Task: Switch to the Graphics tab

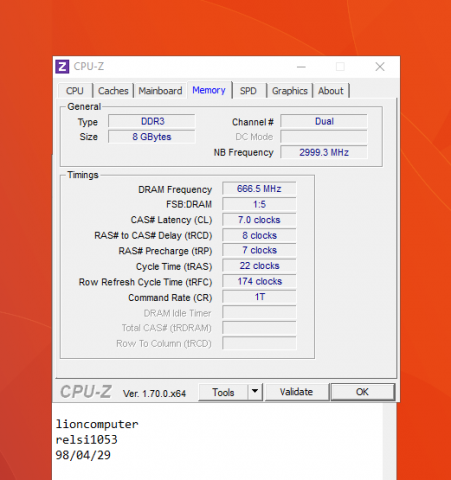Action: point(290,91)
